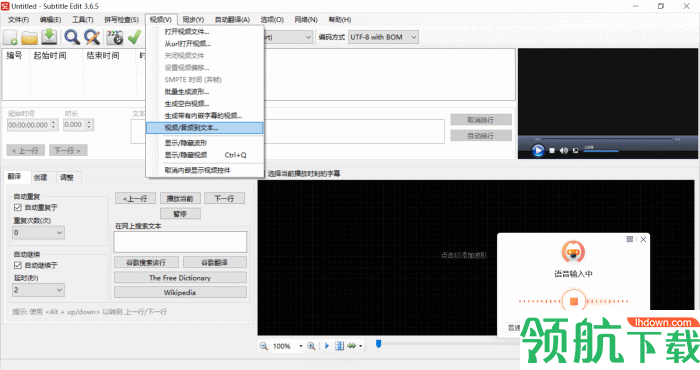The height and width of the screenshot is (370, 700).
Task: Select 显示/隐藏视频 menu entry
Action: click(204, 155)
